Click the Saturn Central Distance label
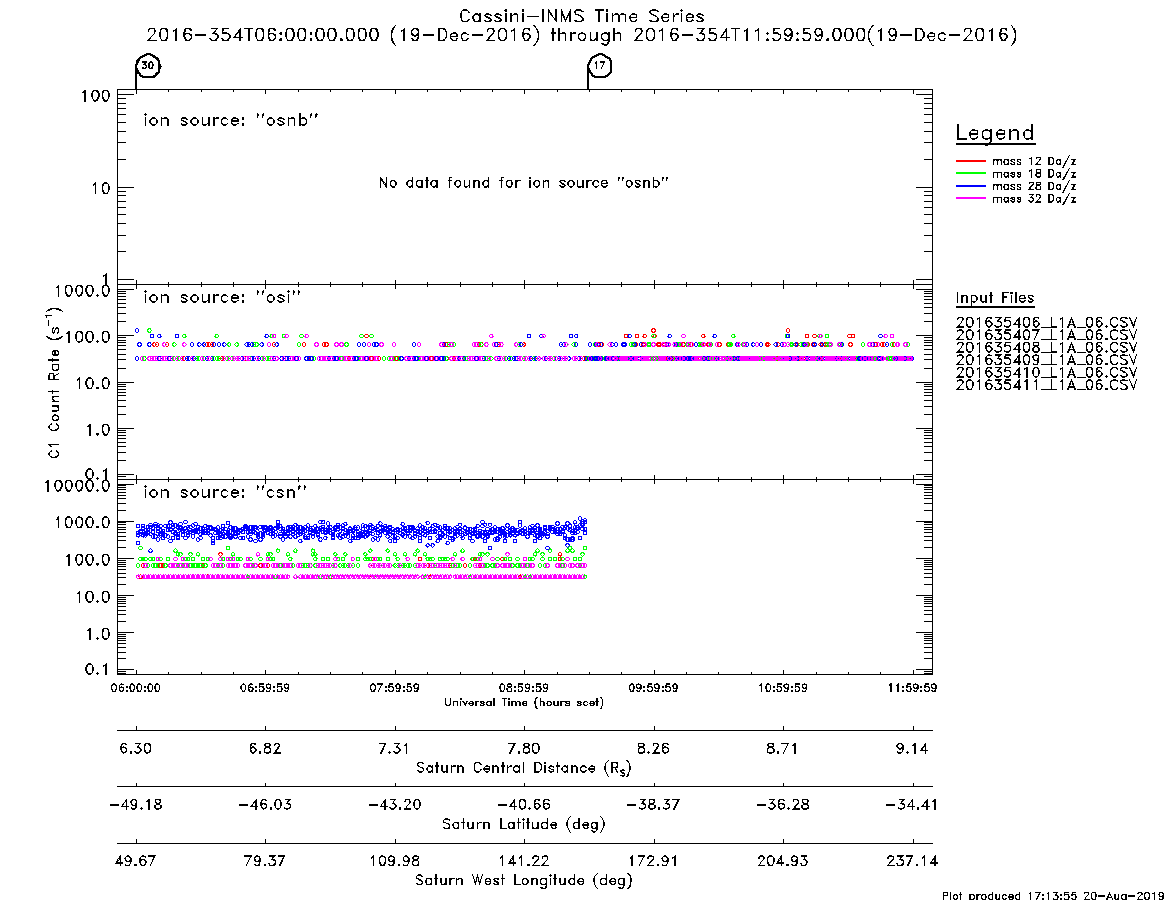 pos(524,768)
